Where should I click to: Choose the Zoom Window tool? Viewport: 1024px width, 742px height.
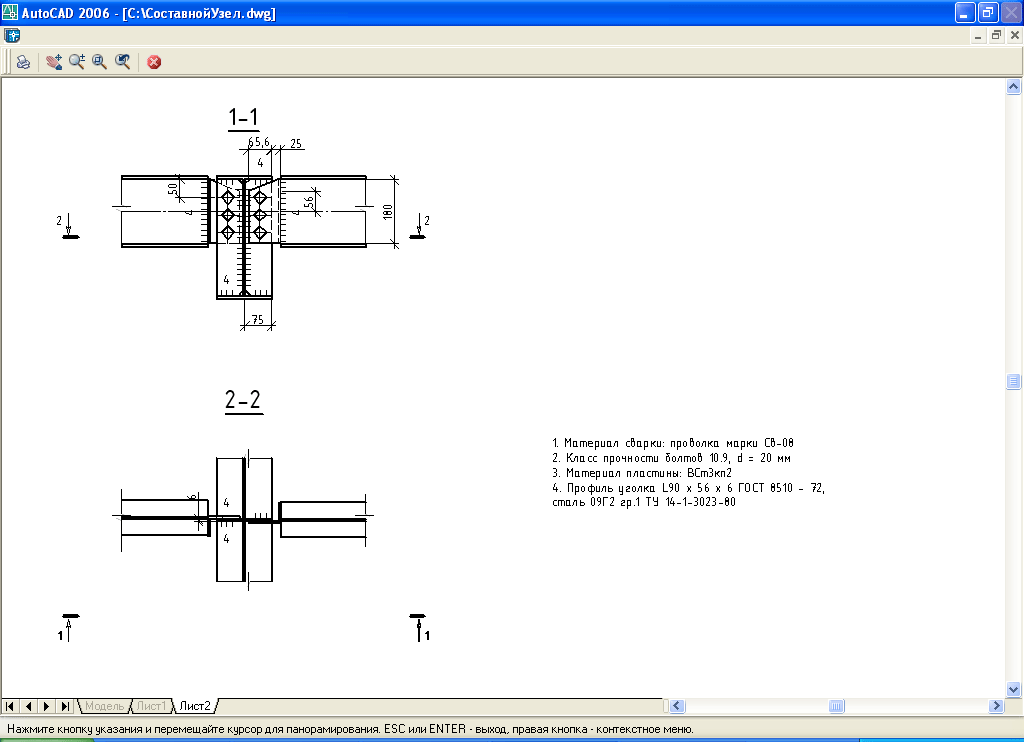pyautogui.click(x=99, y=62)
